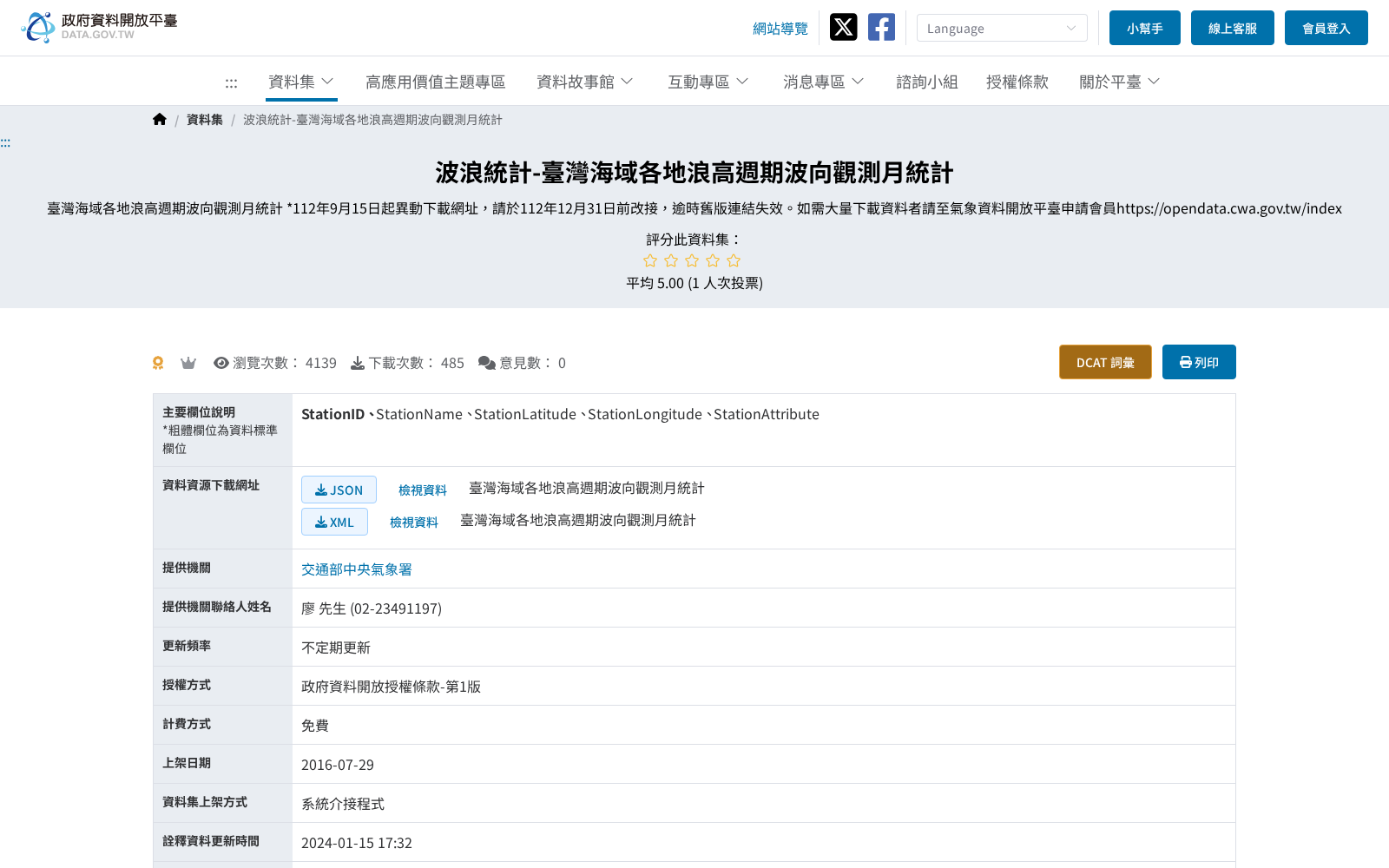The height and width of the screenshot is (868, 1389).
Task: Open 諮詢小組 menu item
Action: (x=927, y=82)
